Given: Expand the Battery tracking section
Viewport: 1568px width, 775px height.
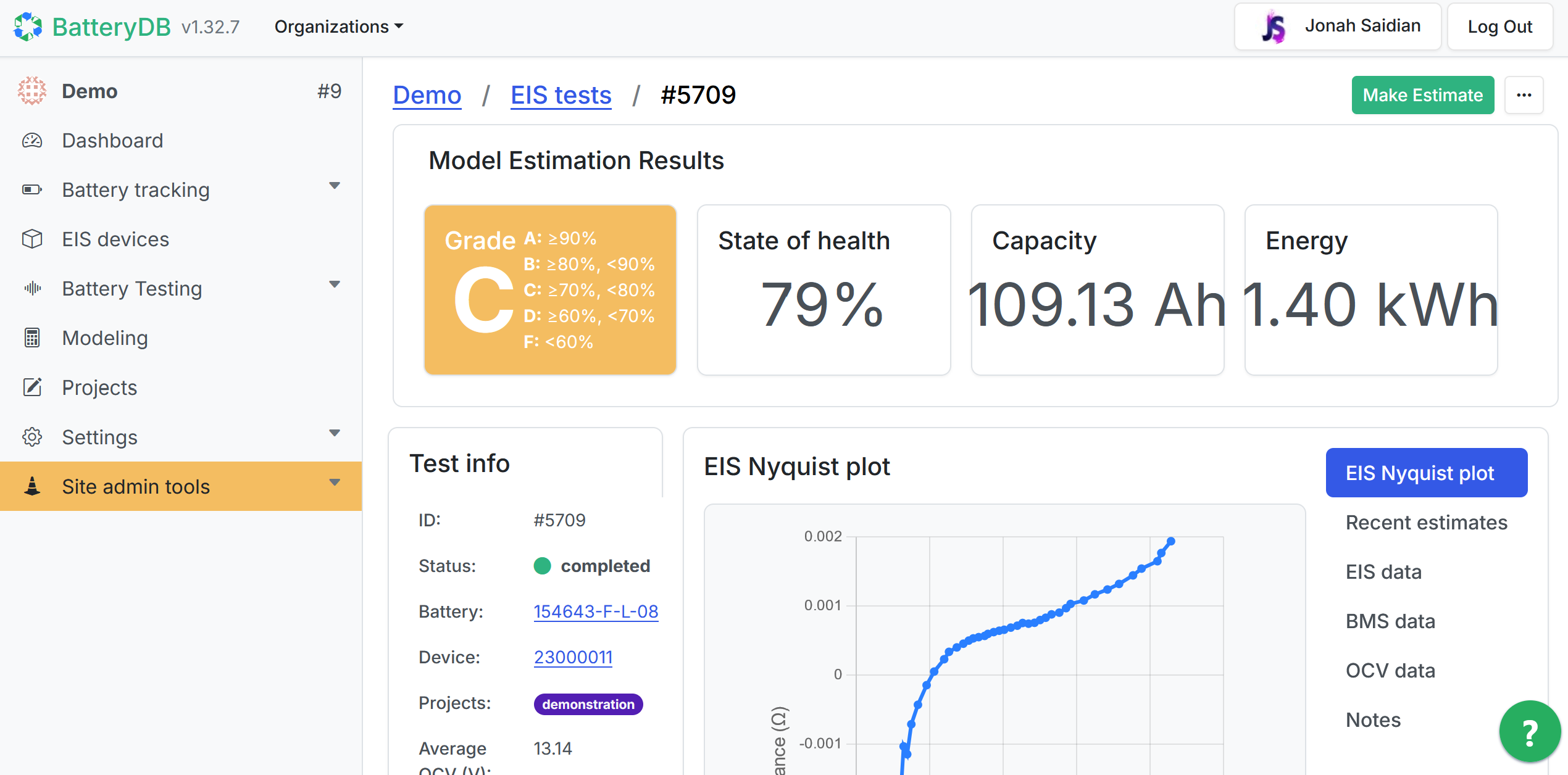Looking at the screenshot, I should [x=334, y=185].
